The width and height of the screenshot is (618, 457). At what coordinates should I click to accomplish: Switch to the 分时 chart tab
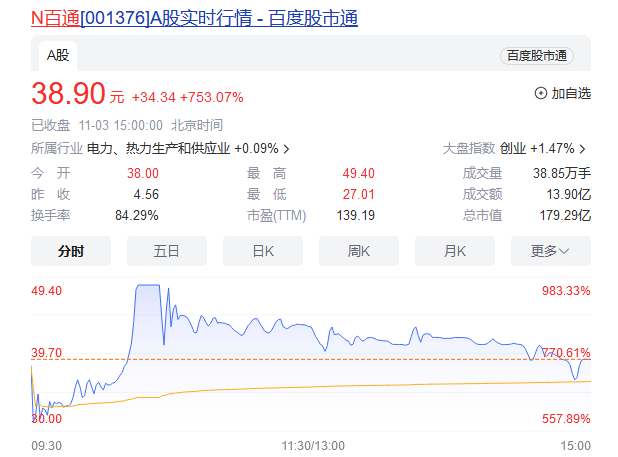tap(71, 251)
